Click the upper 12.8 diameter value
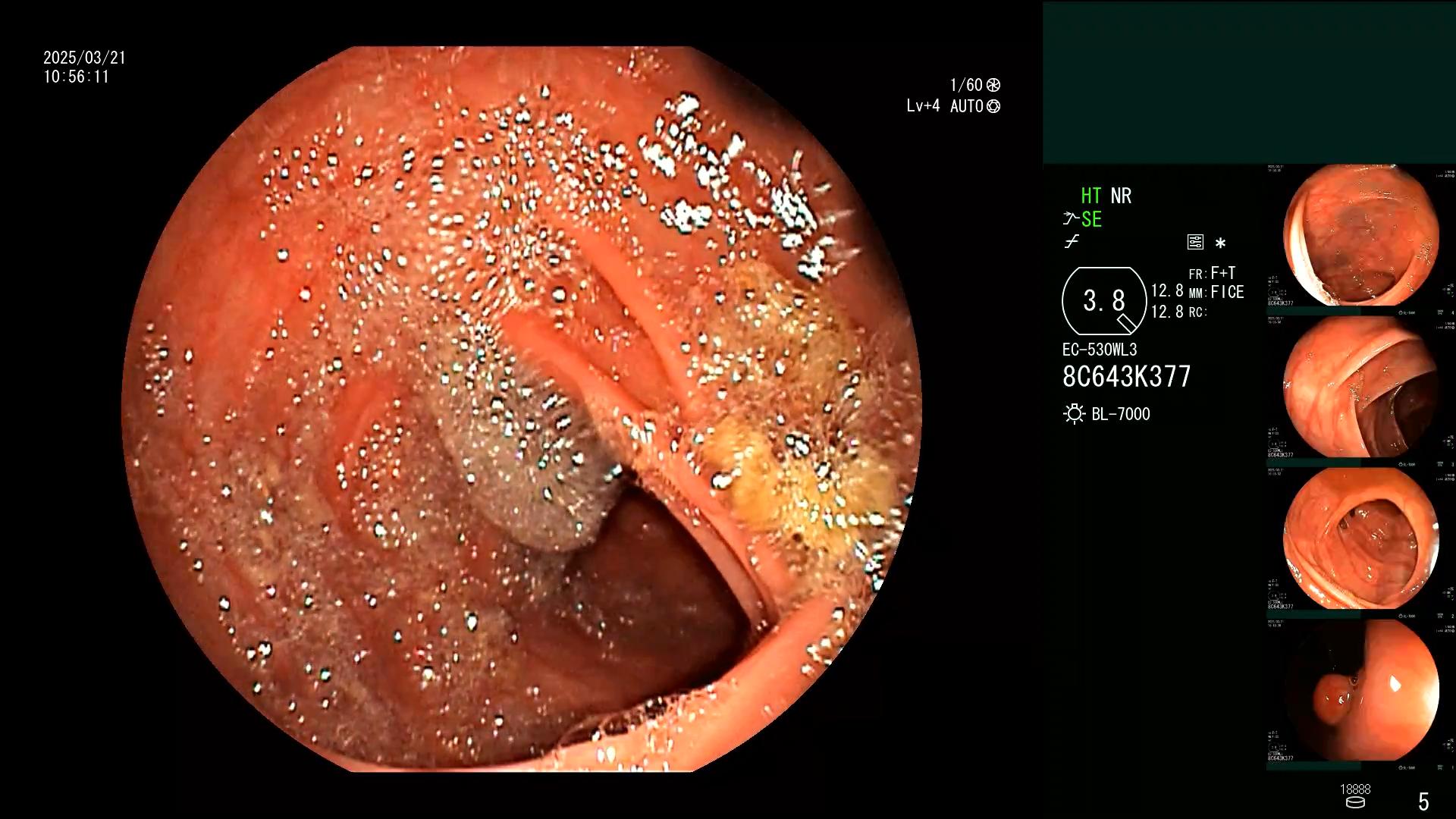 [x=1167, y=291]
